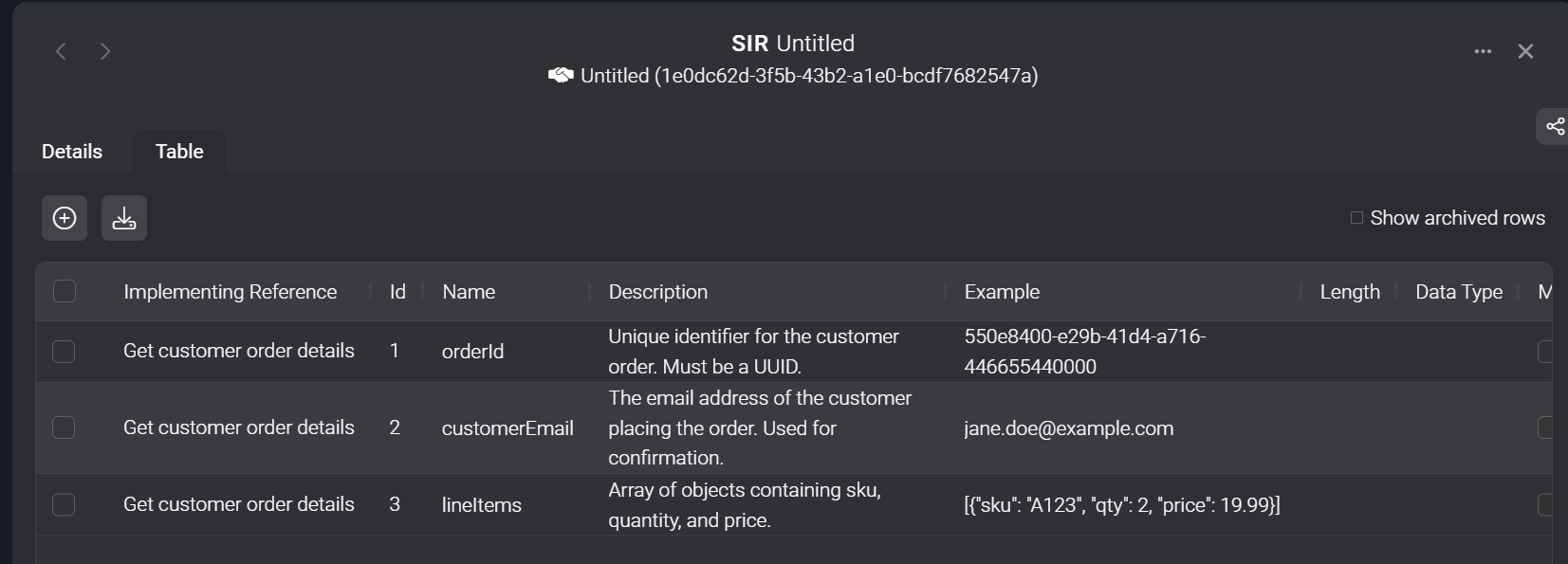
Task: Select the Table tab
Action: coord(179,152)
